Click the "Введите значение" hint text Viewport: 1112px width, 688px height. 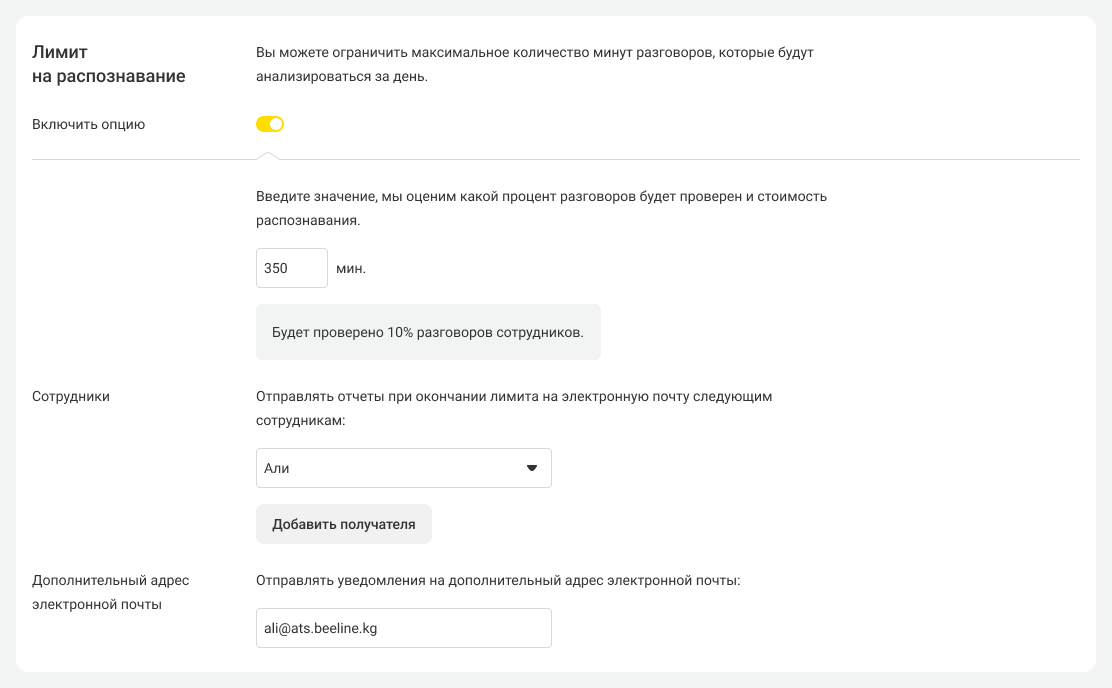[x=541, y=208]
